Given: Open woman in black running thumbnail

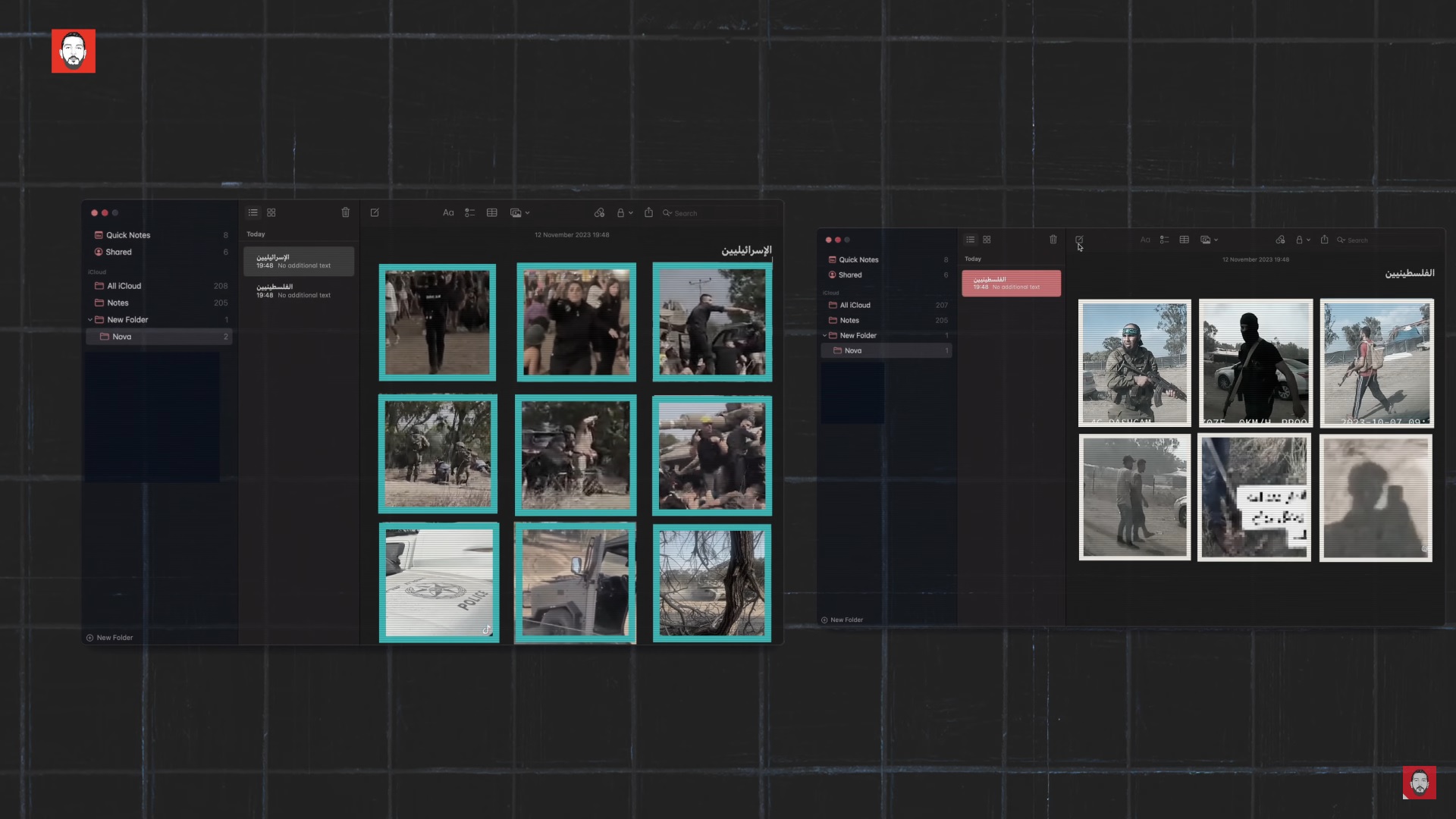Looking at the screenshot, I should 576,322.
